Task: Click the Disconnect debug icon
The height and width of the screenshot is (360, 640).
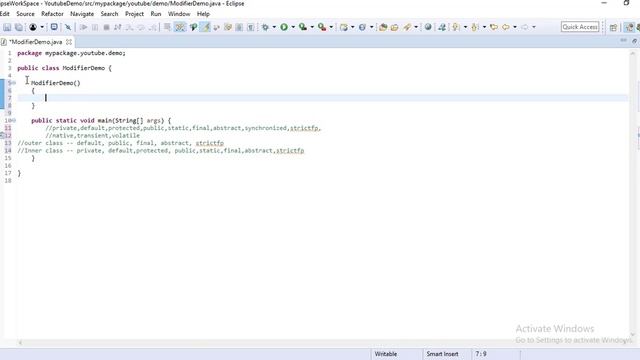Action: (118, 27)
